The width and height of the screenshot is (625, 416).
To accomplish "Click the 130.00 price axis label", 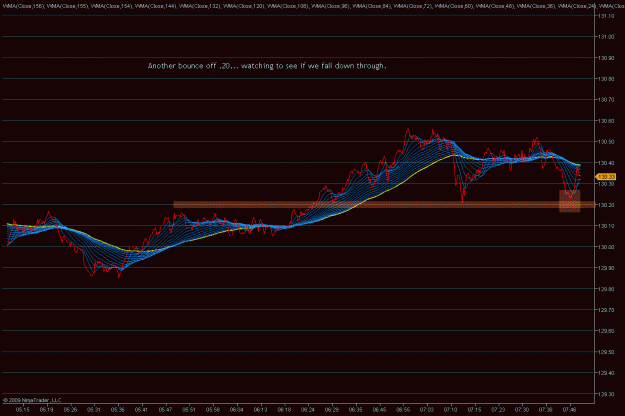I will pyautogui.click(x=606, y=247).
